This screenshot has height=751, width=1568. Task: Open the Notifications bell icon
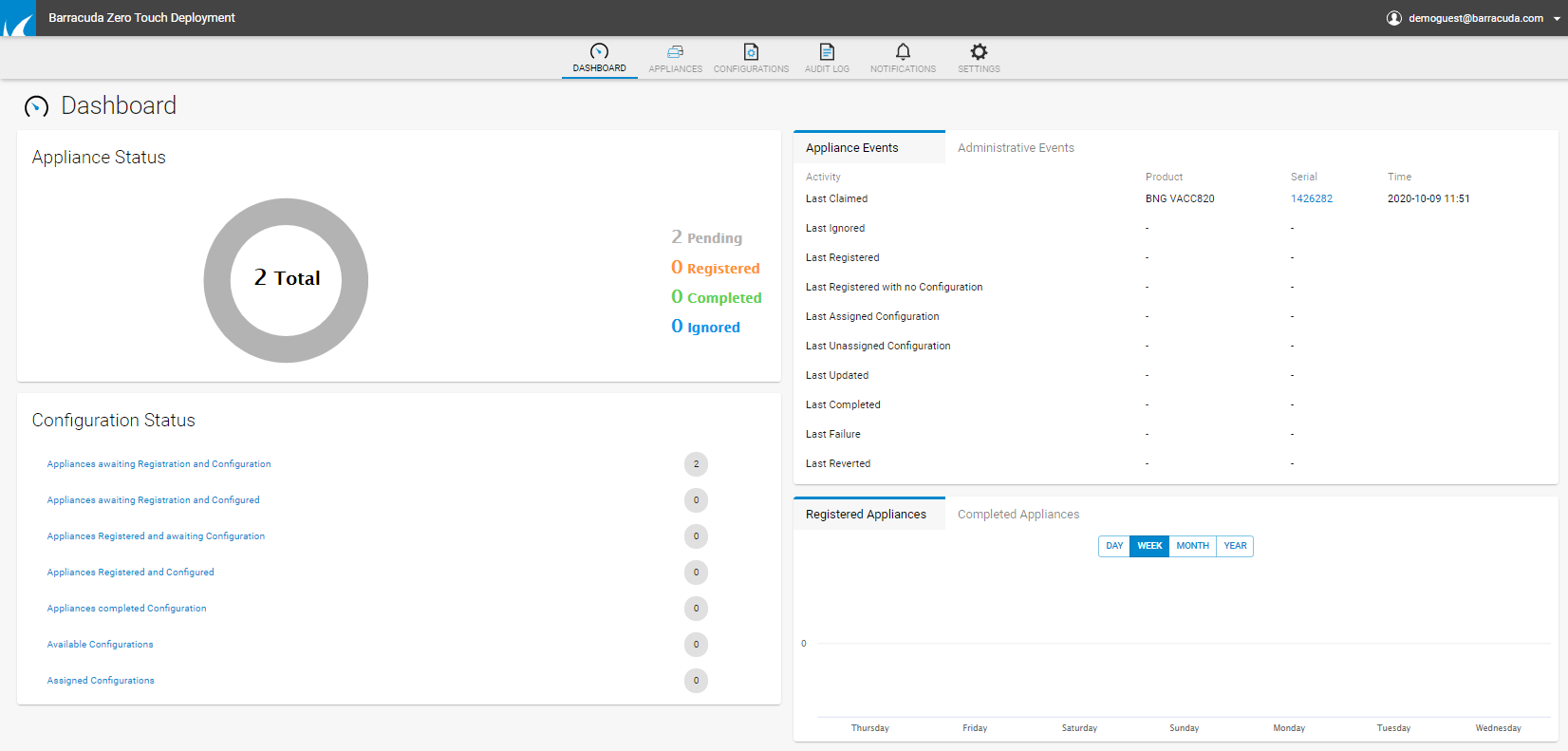(x=903, y=51)
